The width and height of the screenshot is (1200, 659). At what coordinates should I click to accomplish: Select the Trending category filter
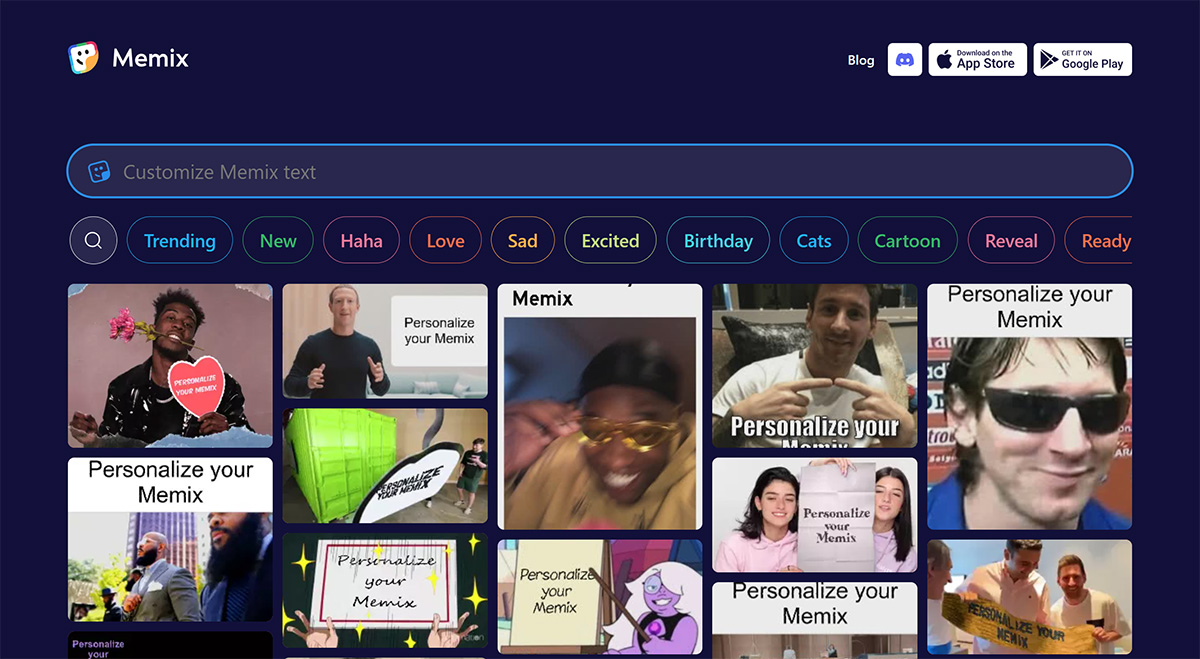(180, 240)
